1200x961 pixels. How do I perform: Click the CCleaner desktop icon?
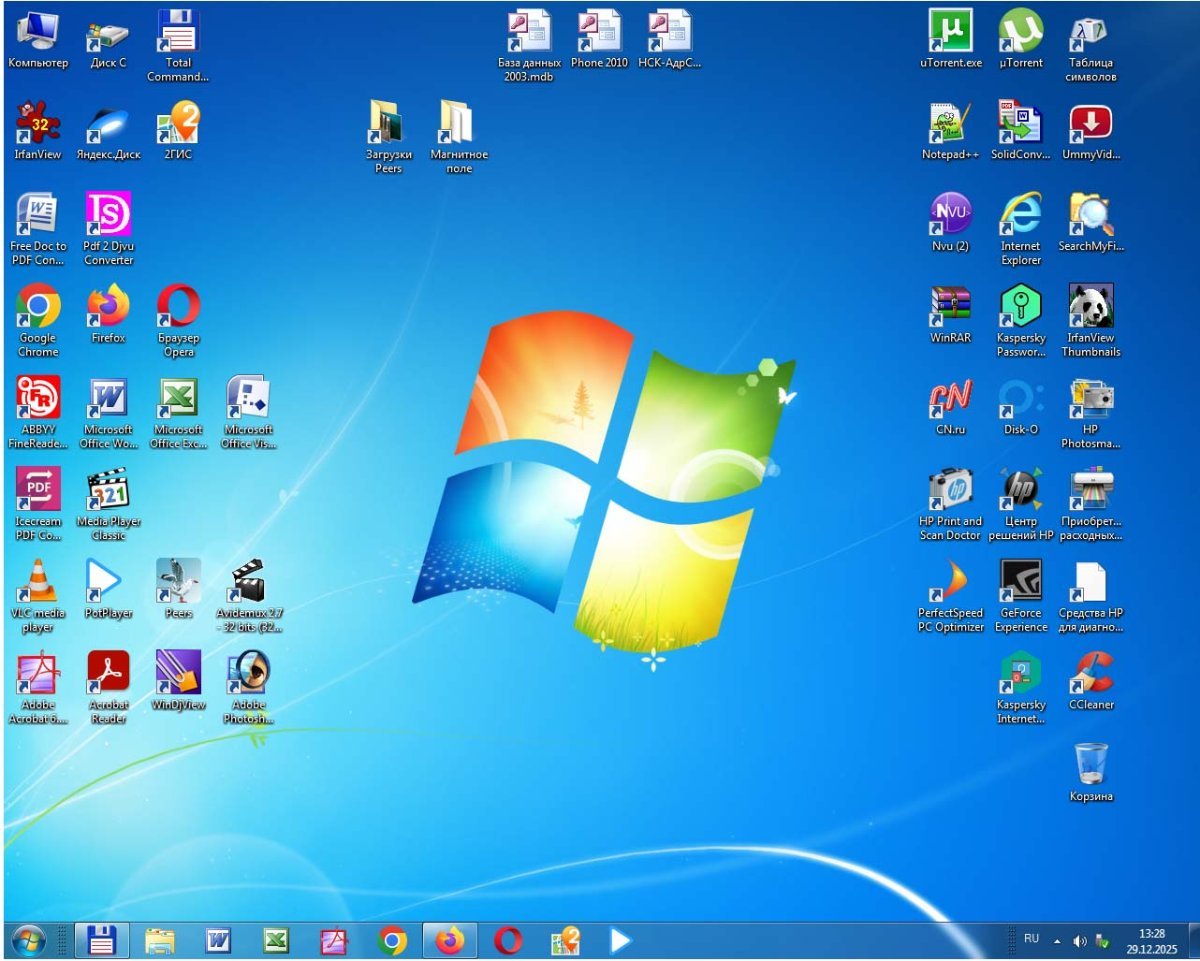(x=1091, y=673)
